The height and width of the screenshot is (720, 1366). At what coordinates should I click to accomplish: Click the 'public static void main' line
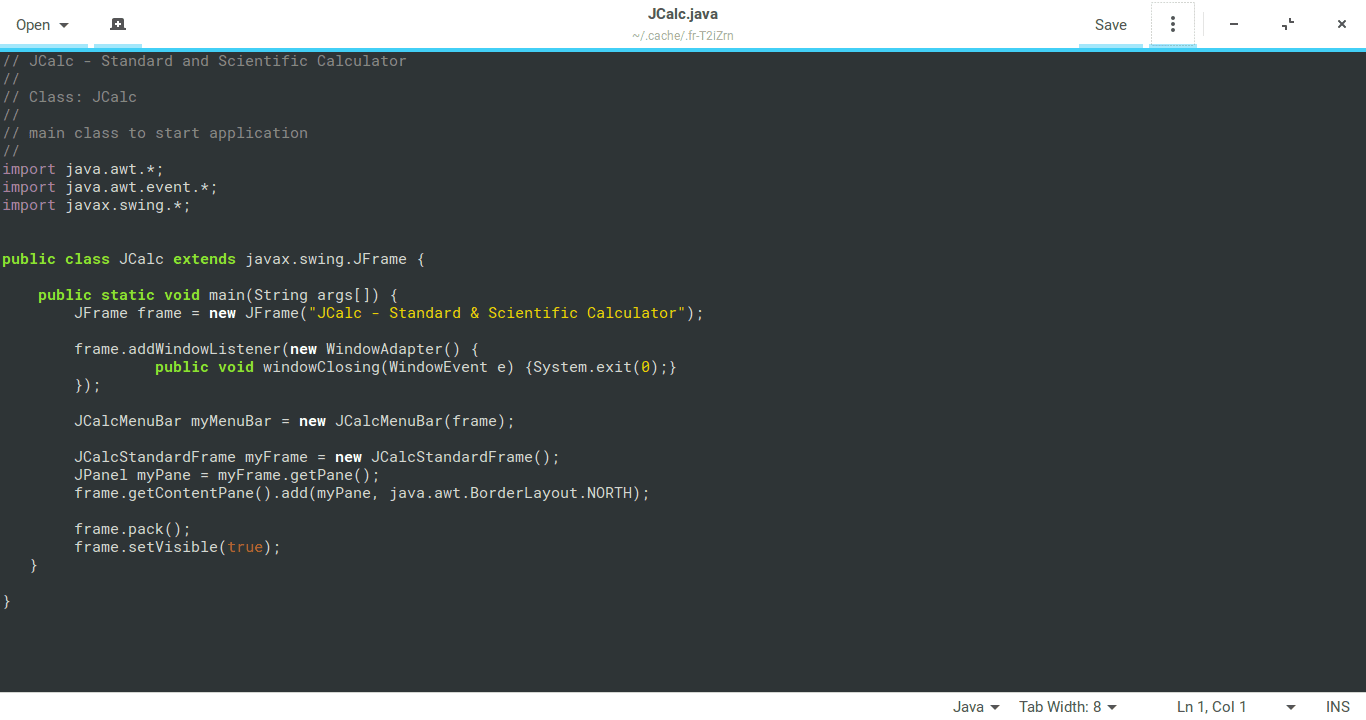point(219,295)
